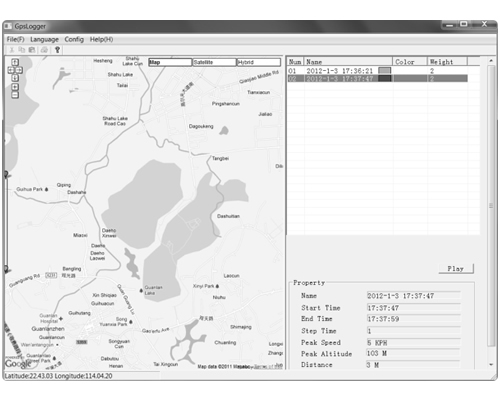This screenshot has height=400, width=500.
Task: Maximize the GpsLogger window
Action: click(464, 24)
